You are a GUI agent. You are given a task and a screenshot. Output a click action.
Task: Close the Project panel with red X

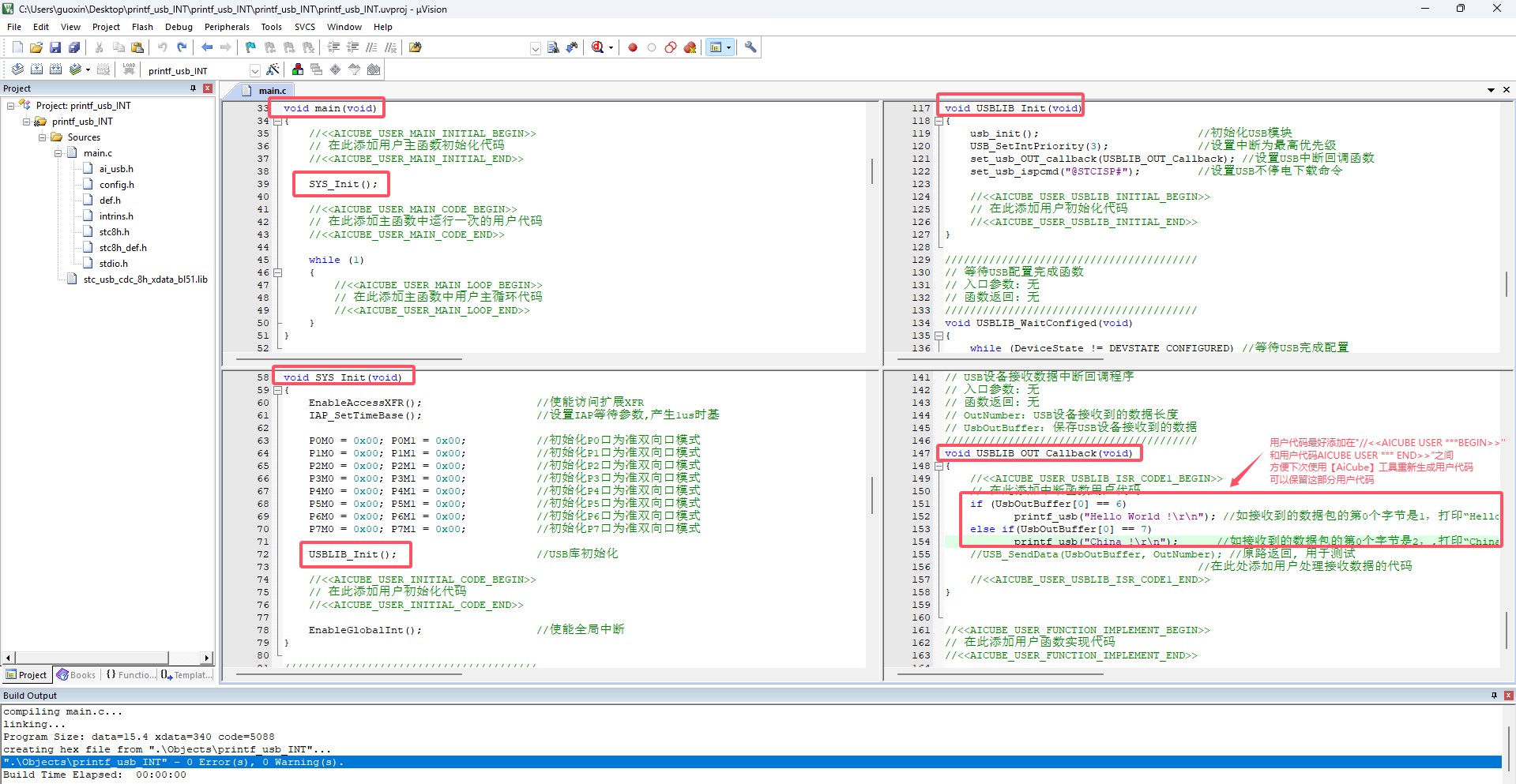pyautogui.click(x=208, y=88)
